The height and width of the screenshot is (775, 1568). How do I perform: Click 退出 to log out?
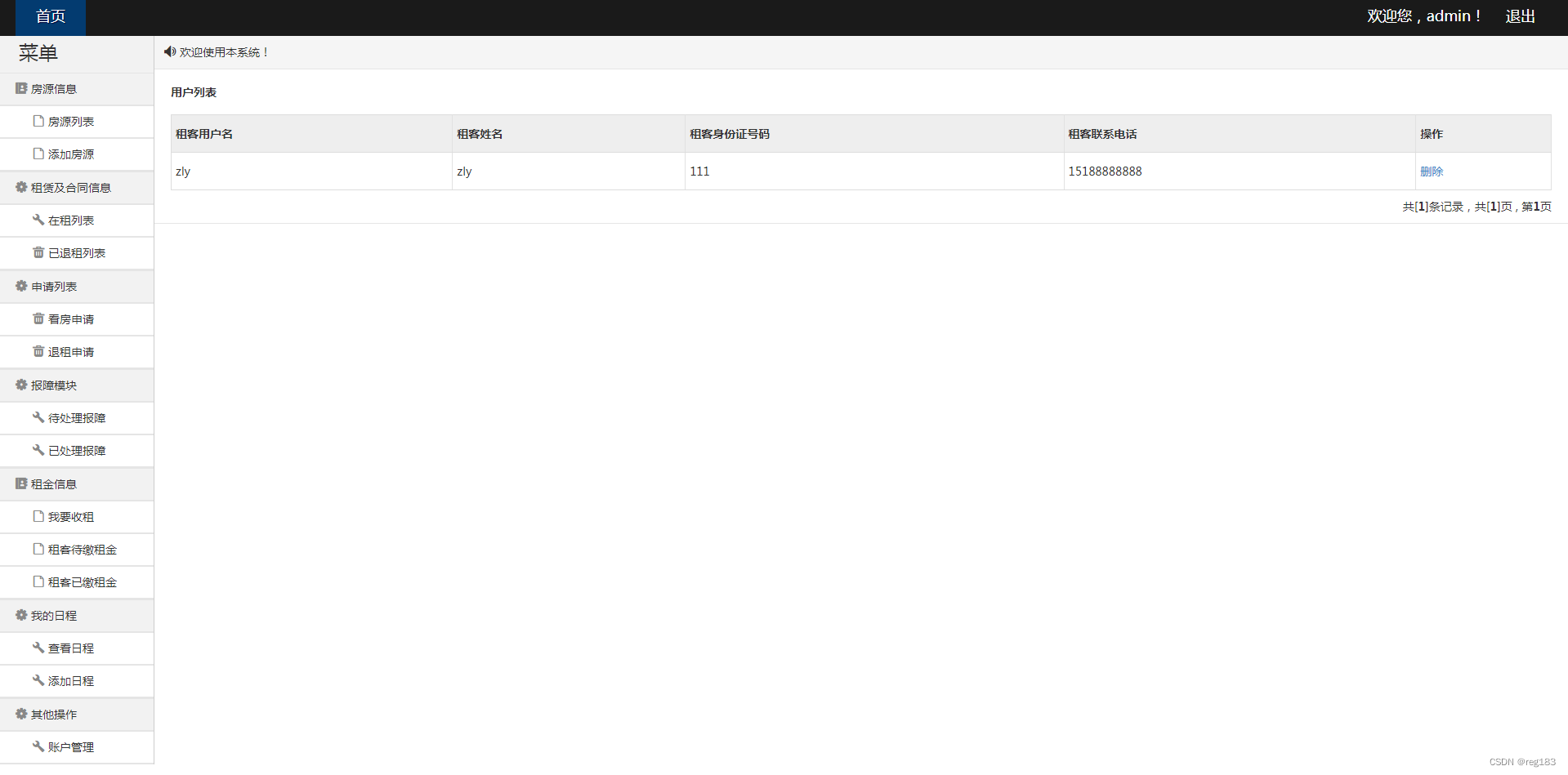click(x=1520, y=16)
